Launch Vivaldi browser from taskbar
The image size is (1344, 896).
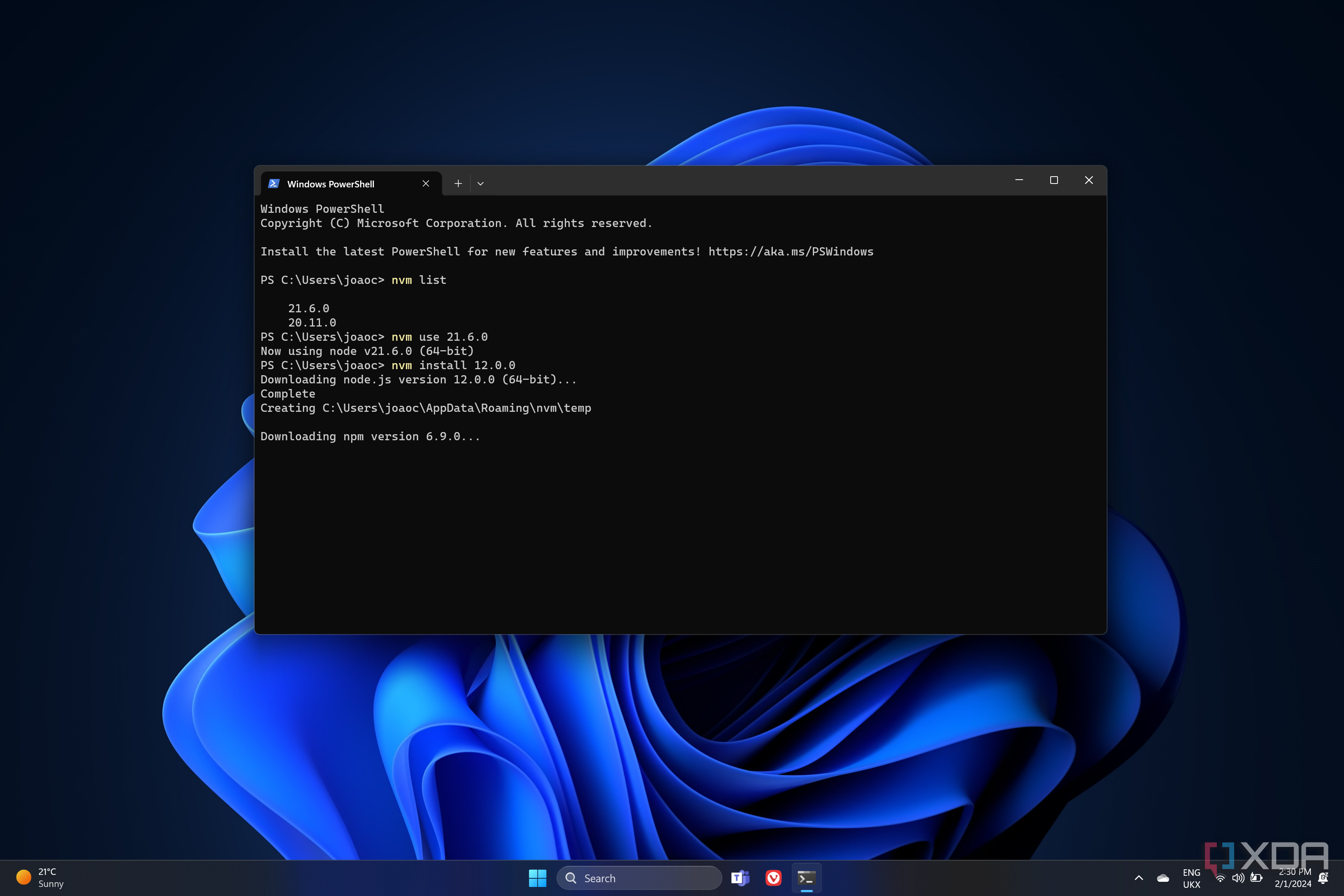pos(773,878)
